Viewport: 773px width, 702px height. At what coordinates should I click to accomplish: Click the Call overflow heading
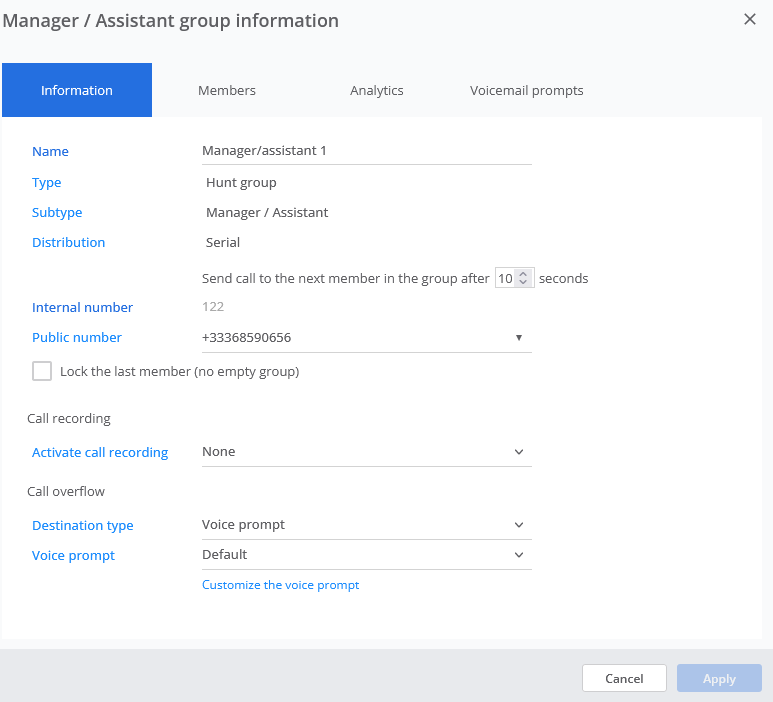66,491
